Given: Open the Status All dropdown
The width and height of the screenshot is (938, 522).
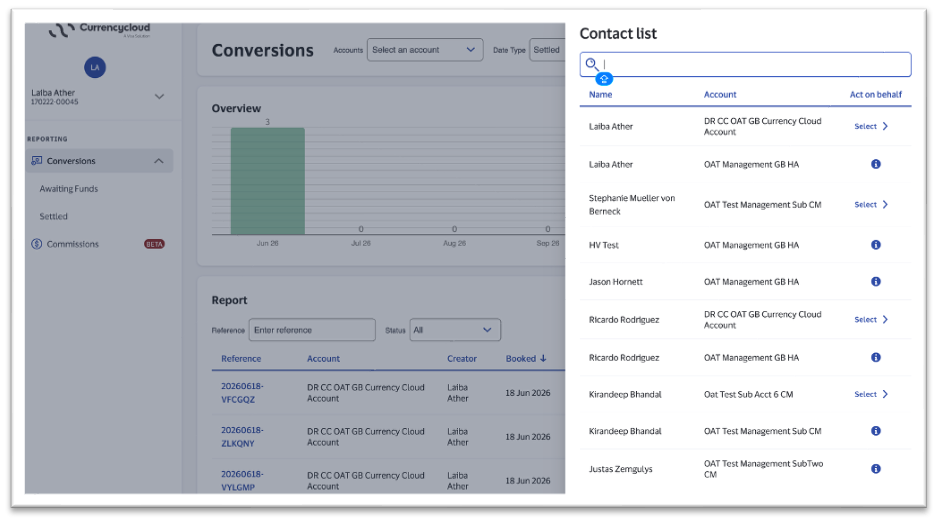Looking at the screenshot, I should [x=455, y=330].
